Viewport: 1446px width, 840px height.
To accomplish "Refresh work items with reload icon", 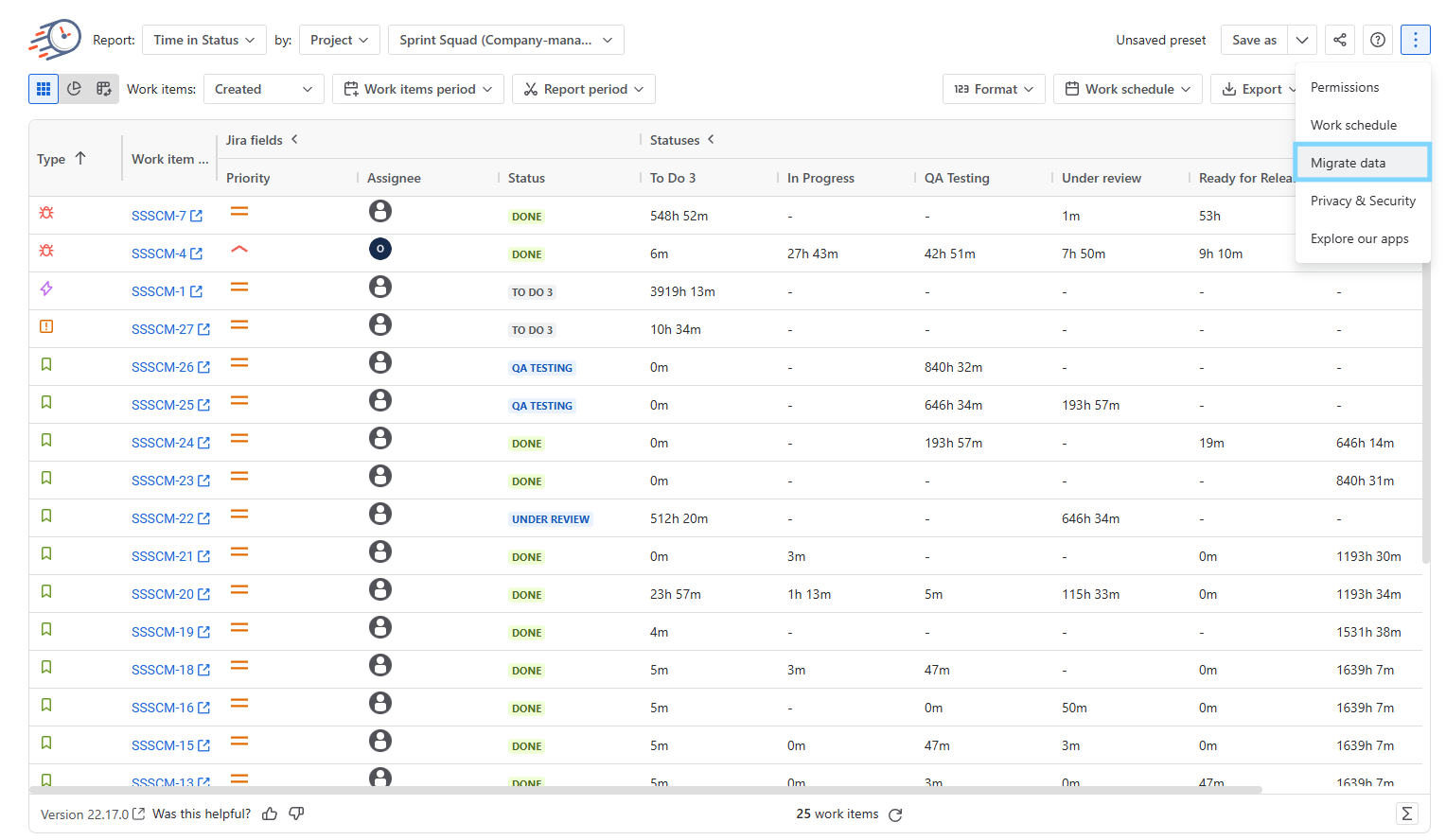I will click(x=895, y=814).
